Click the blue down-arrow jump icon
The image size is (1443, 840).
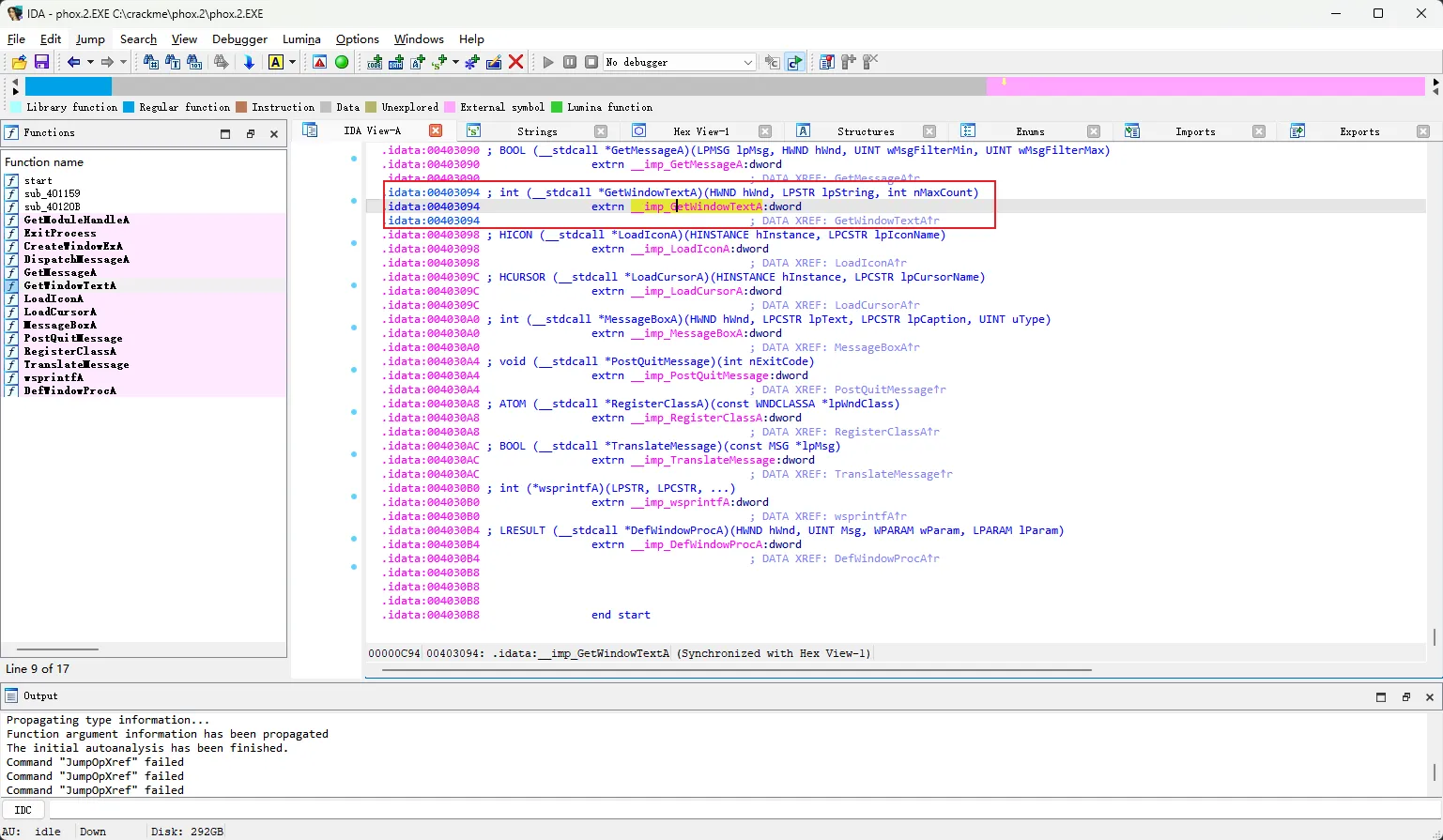pyautogui.click(x=249, y=62)
